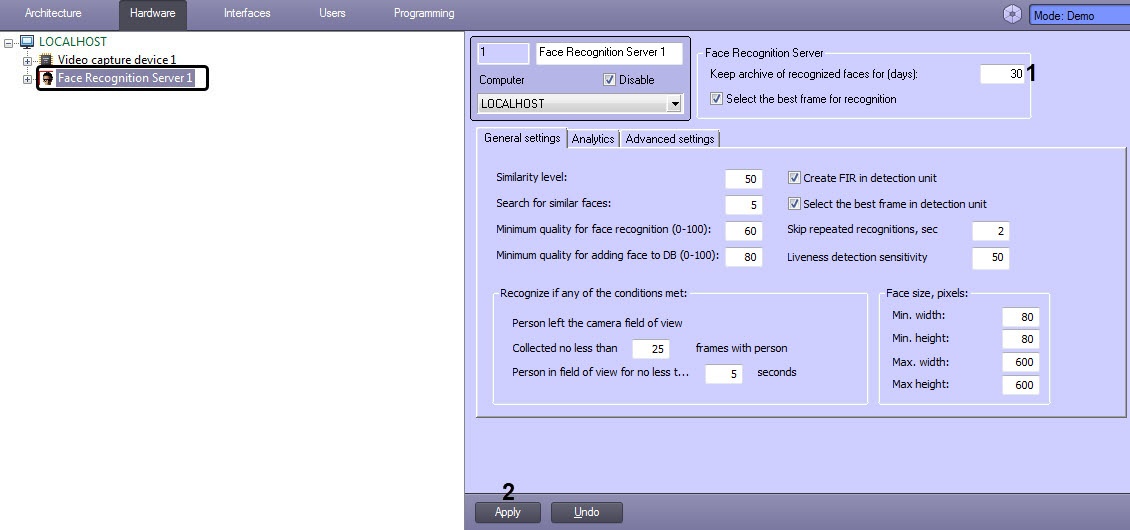Click the Apply button
1130x530 pixels.
pos(507,512)
